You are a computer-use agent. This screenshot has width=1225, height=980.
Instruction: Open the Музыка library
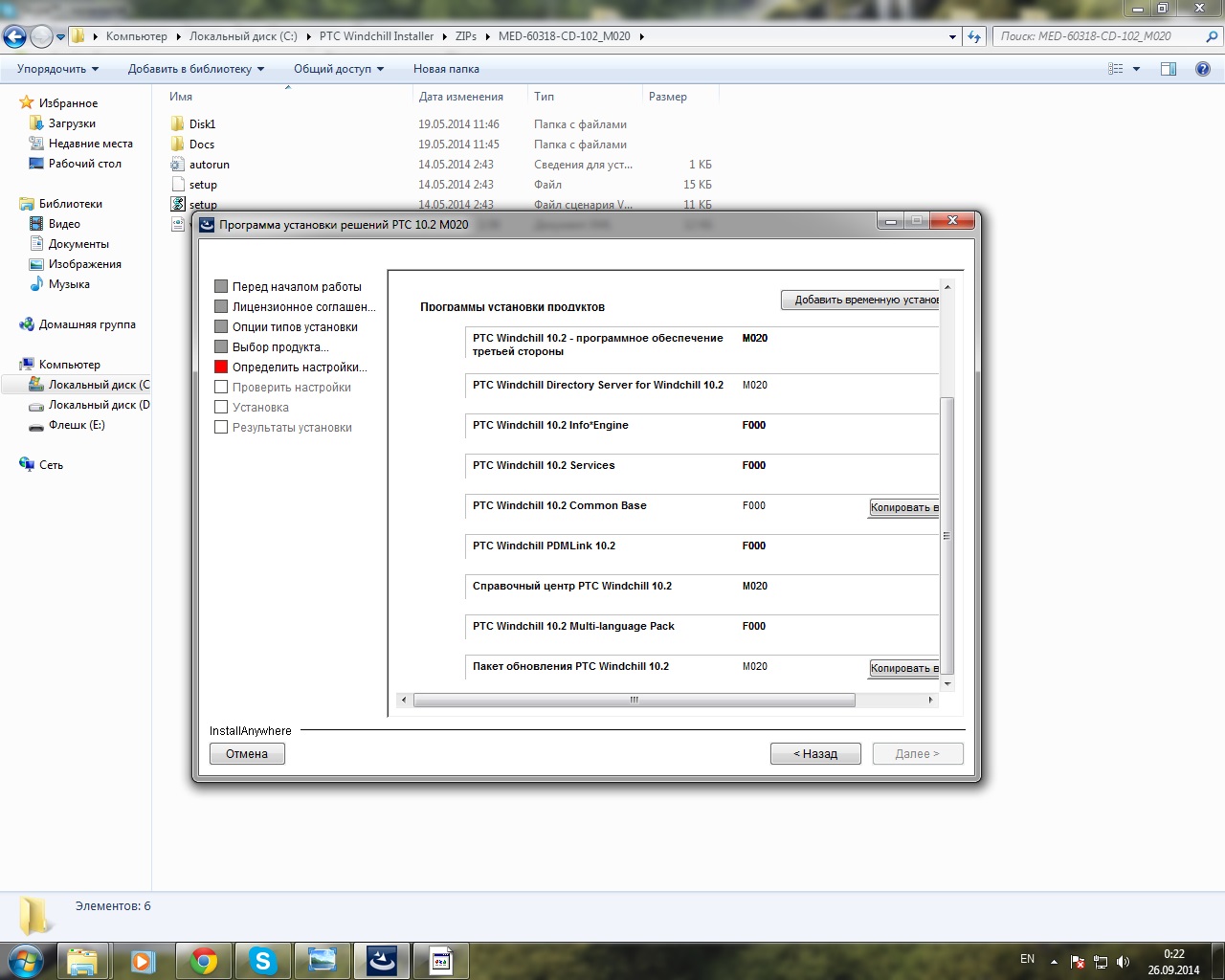pyautogui.click(x=69, y=284)
